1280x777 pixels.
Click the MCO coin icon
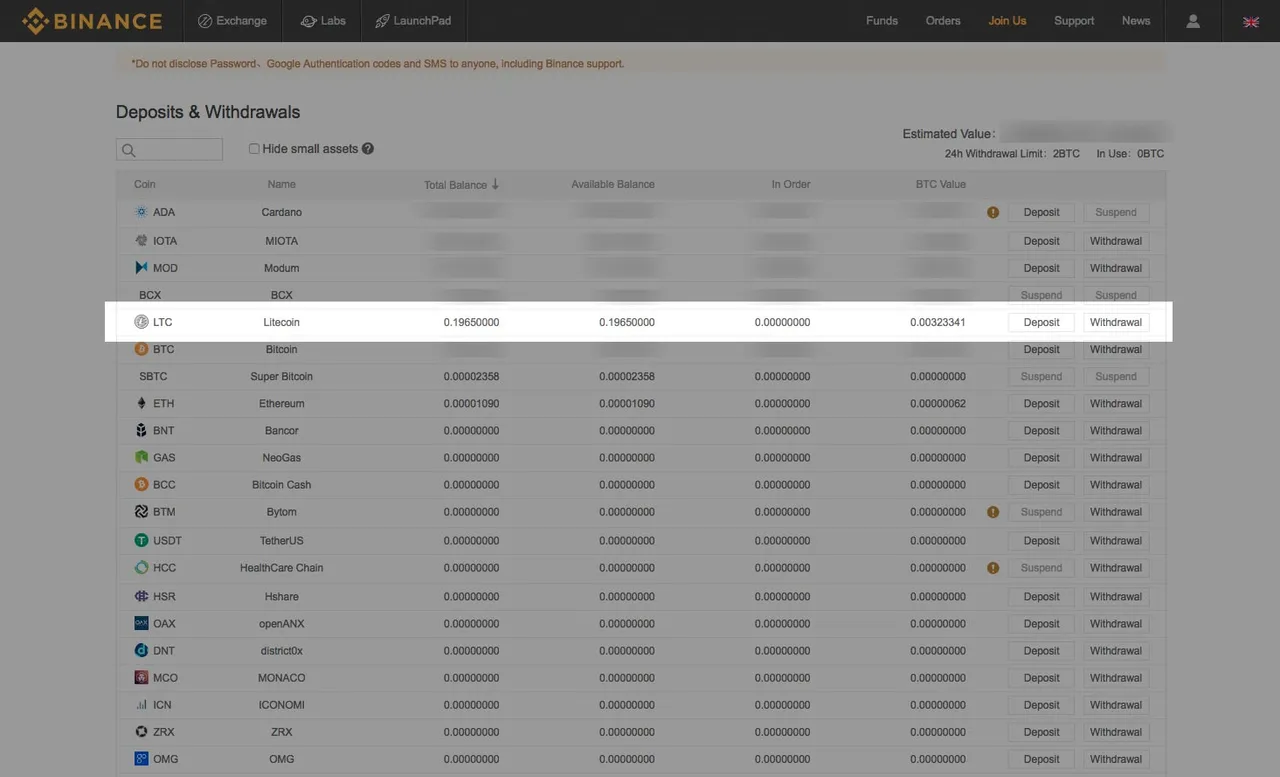pyautogui.click(x=141, y=677)
